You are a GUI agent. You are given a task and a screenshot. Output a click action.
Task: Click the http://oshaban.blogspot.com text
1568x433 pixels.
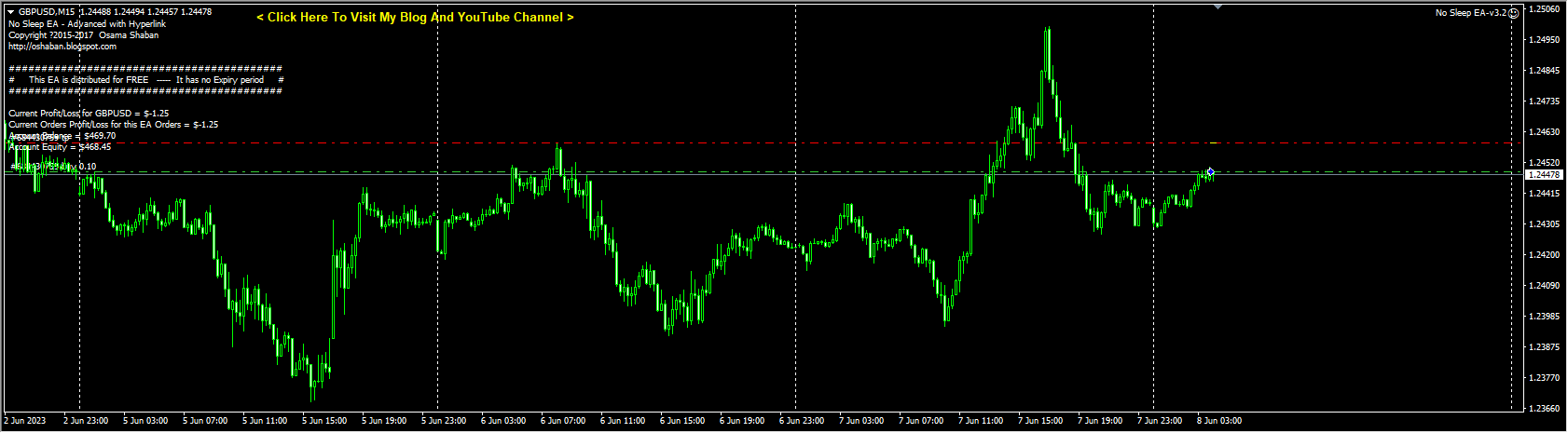click(62, 47)
